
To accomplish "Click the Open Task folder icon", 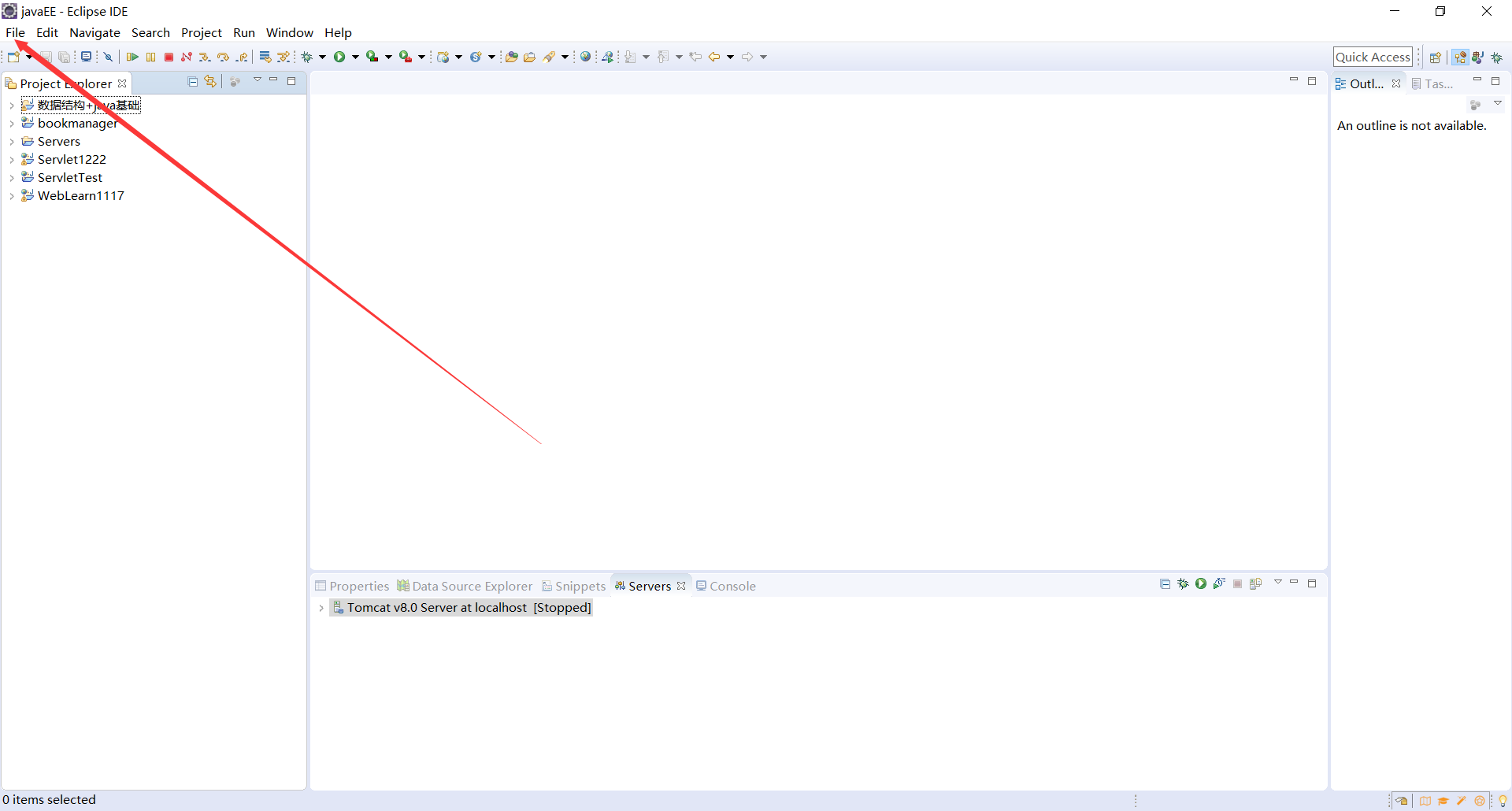I will click(x=530, y=57).
